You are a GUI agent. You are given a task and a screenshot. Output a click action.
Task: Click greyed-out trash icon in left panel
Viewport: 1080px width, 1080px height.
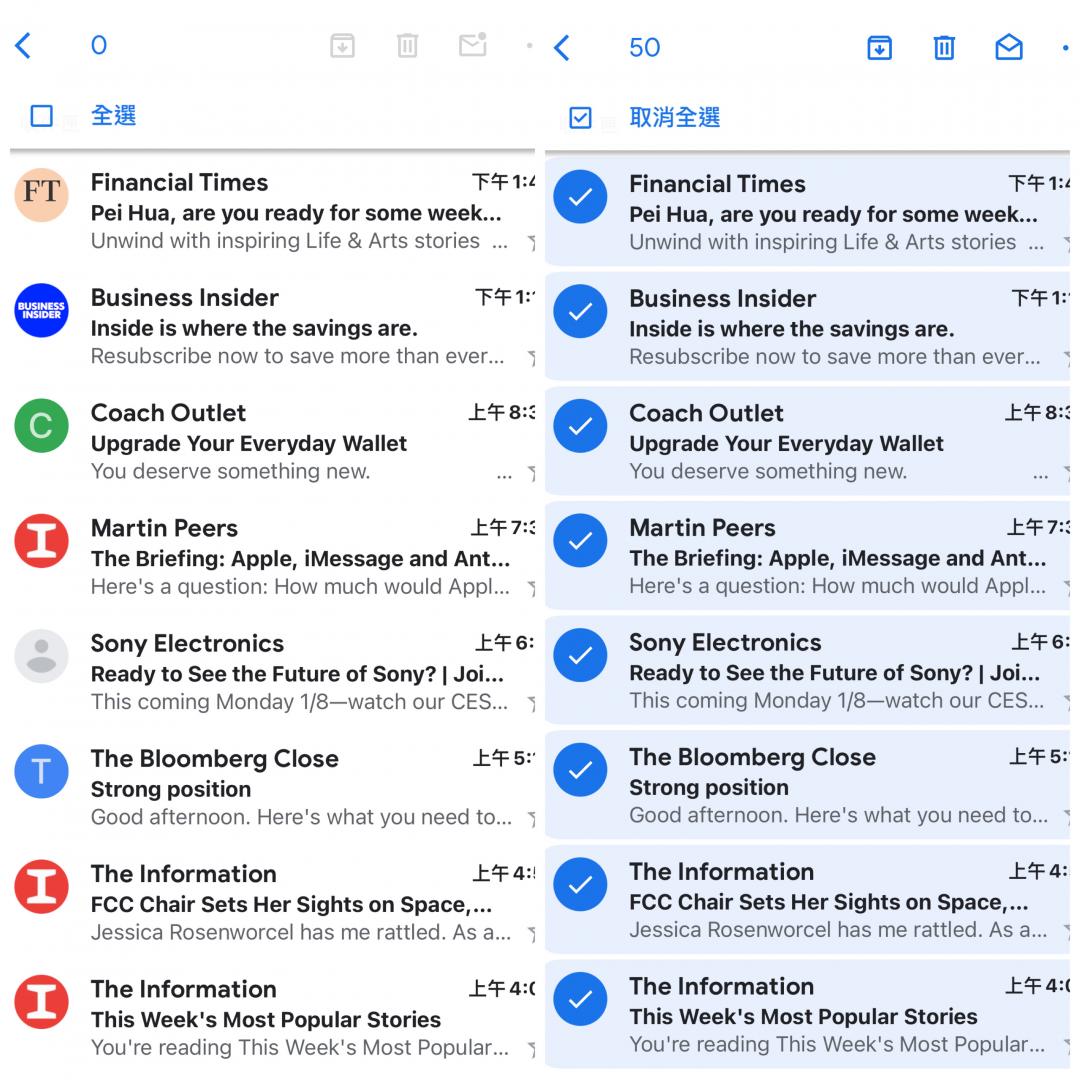(x=407, y=46)
